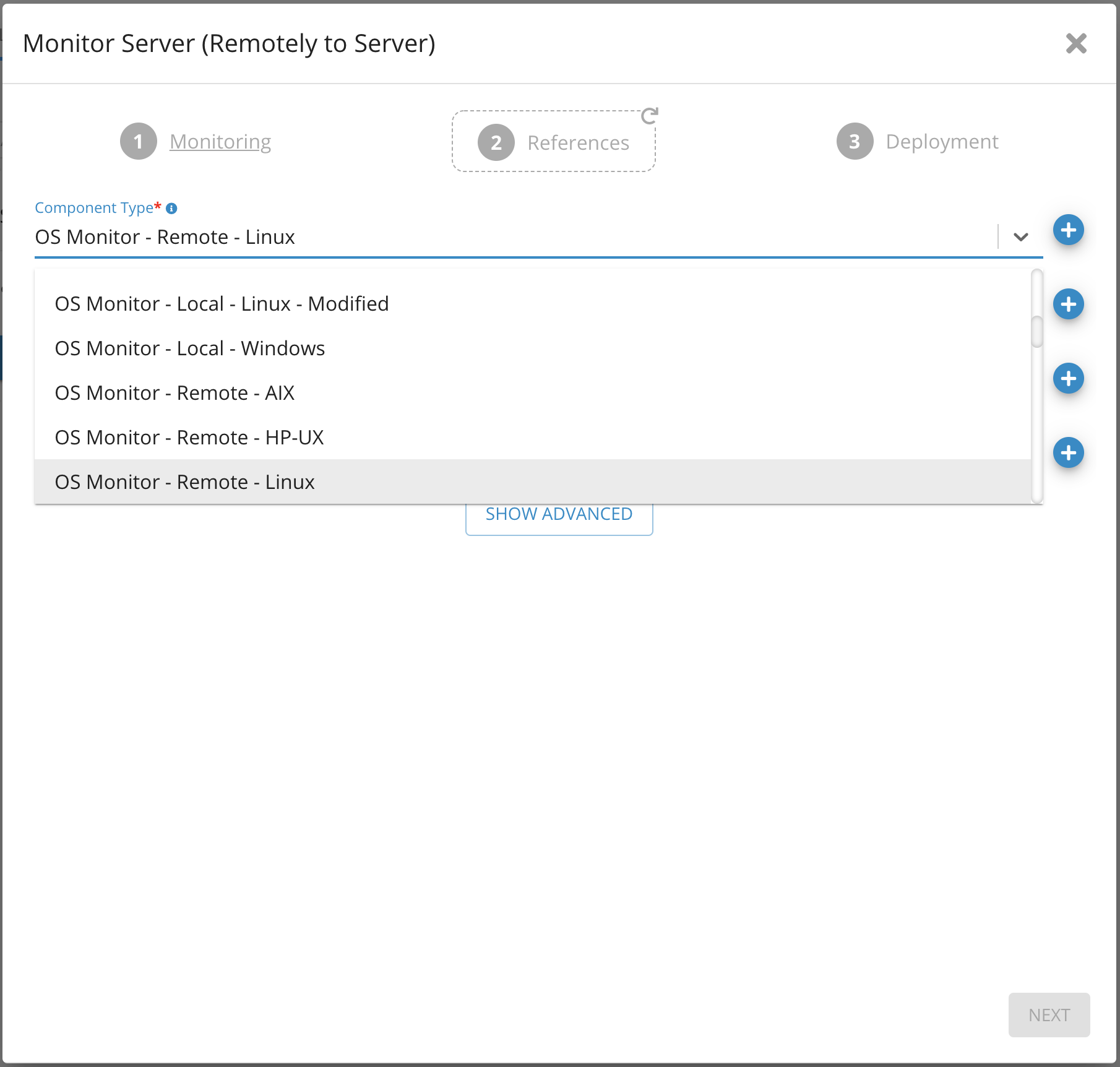1120x1067 pixels.
Task: Click the plus button beside Component Type
Action: tap(1068, 230)
